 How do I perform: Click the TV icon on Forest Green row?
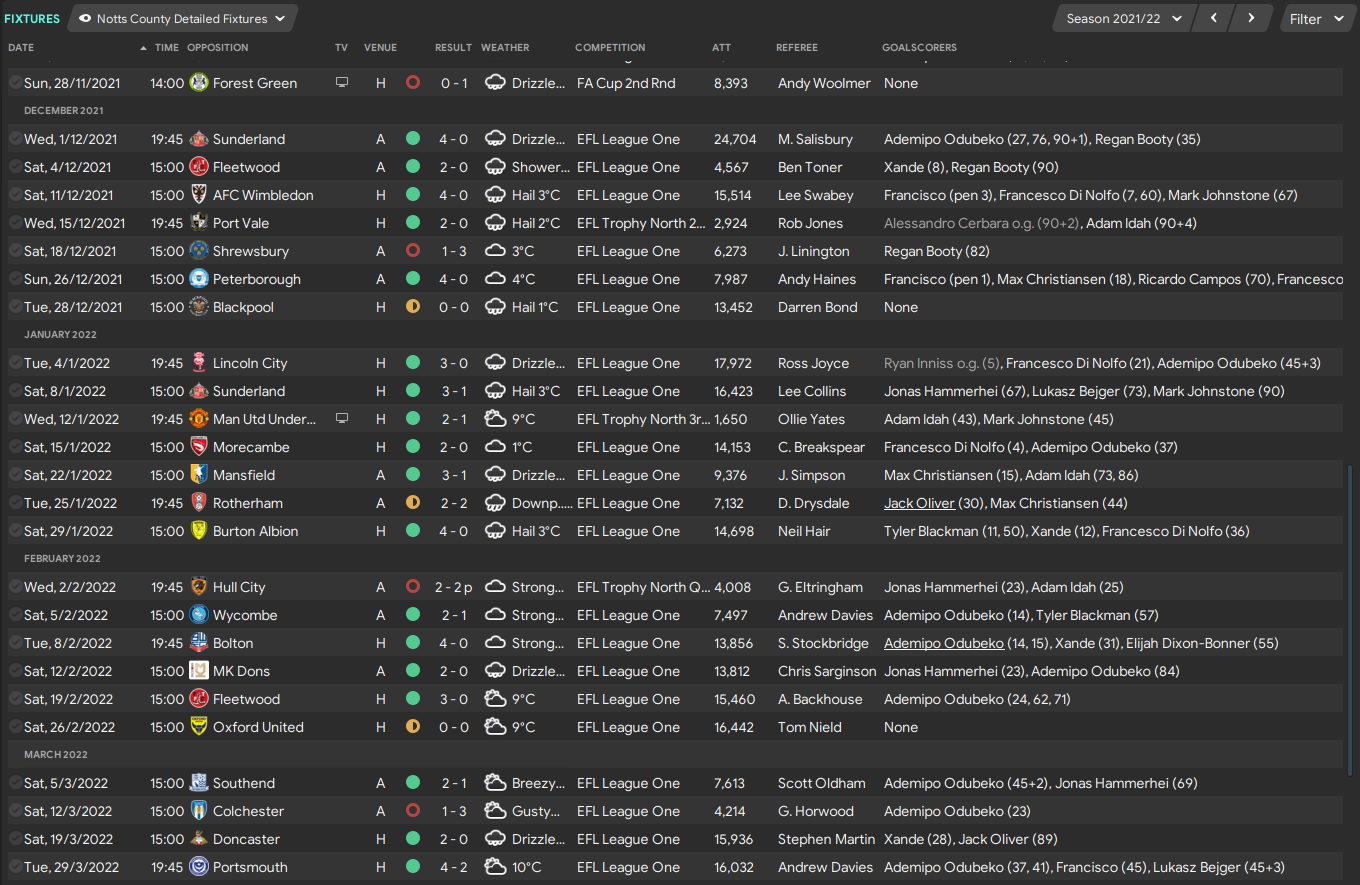(x=342, y=83)
